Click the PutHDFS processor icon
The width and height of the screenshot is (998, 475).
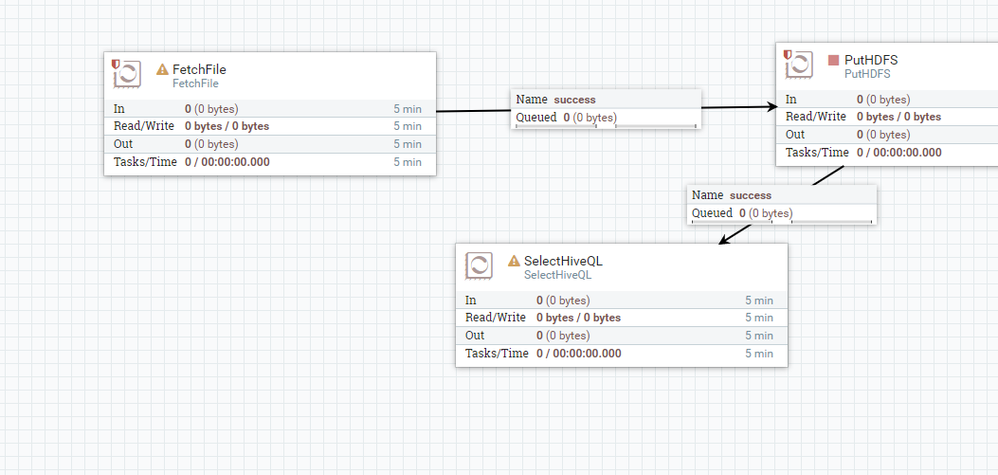tap(800, 64)
